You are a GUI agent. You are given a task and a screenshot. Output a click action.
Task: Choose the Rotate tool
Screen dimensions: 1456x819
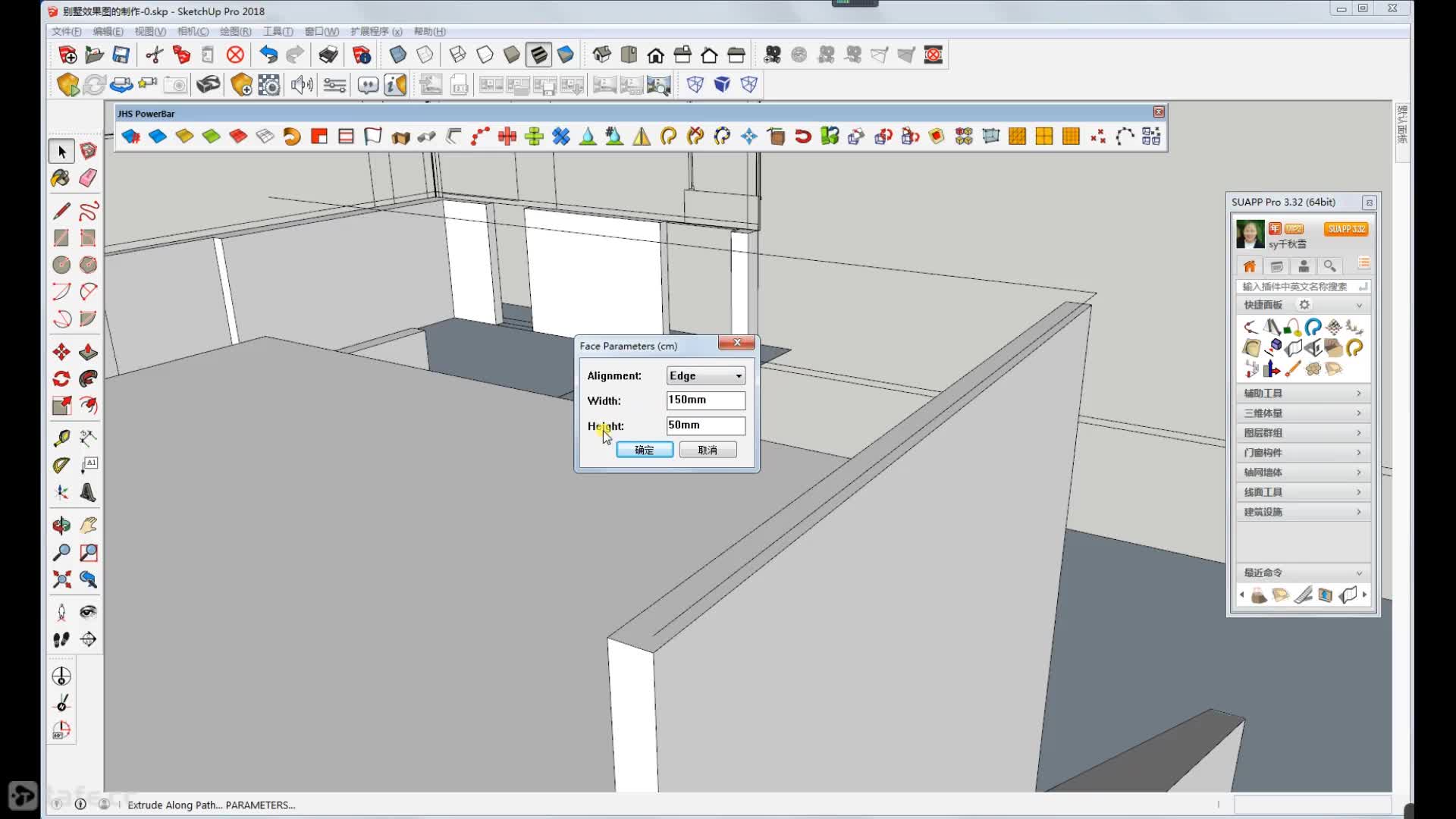(61, 378)
